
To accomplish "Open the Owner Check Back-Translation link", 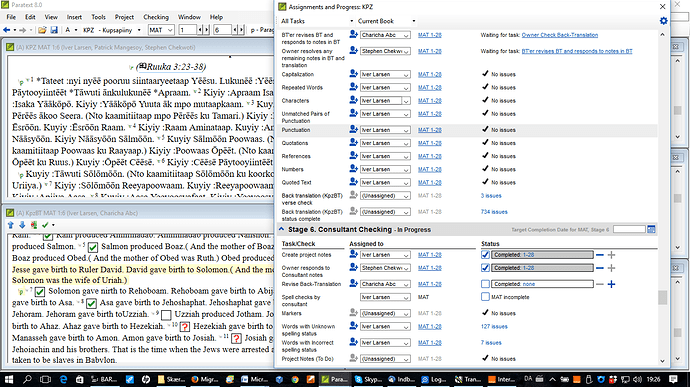I will [x=559, y=35].
